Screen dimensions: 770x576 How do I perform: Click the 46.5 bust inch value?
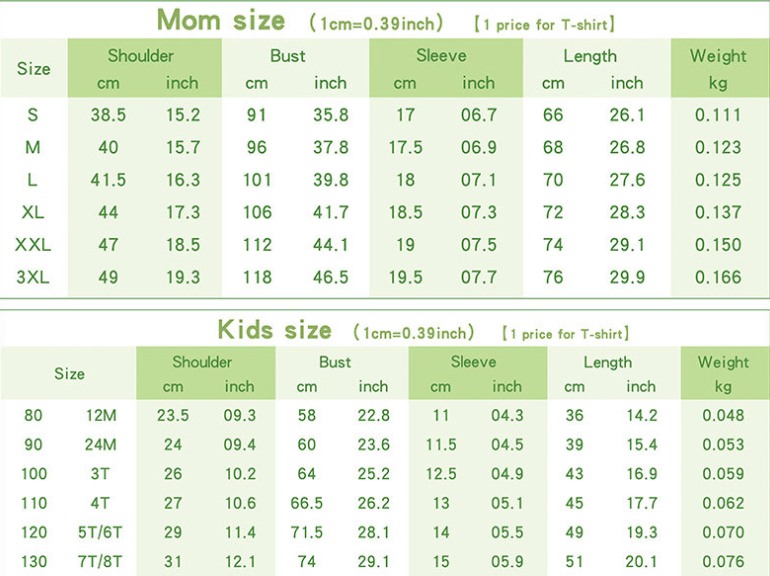click(x=330, y=277)
